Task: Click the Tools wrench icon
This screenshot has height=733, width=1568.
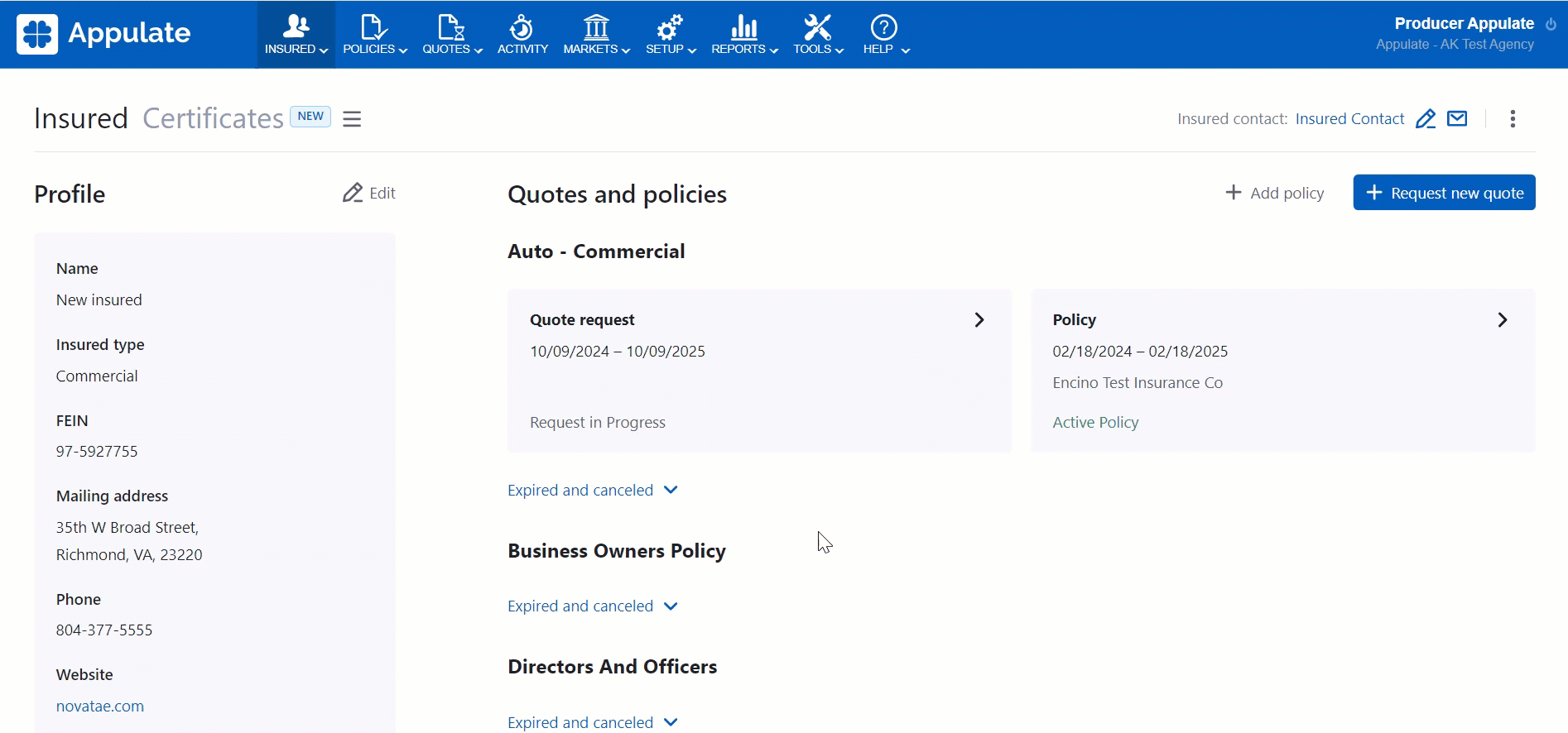Action: (817, 27)
